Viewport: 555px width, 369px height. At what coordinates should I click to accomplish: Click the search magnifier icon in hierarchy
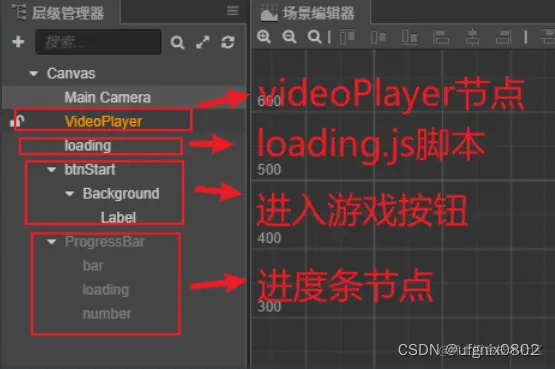[x=177, y=42]
